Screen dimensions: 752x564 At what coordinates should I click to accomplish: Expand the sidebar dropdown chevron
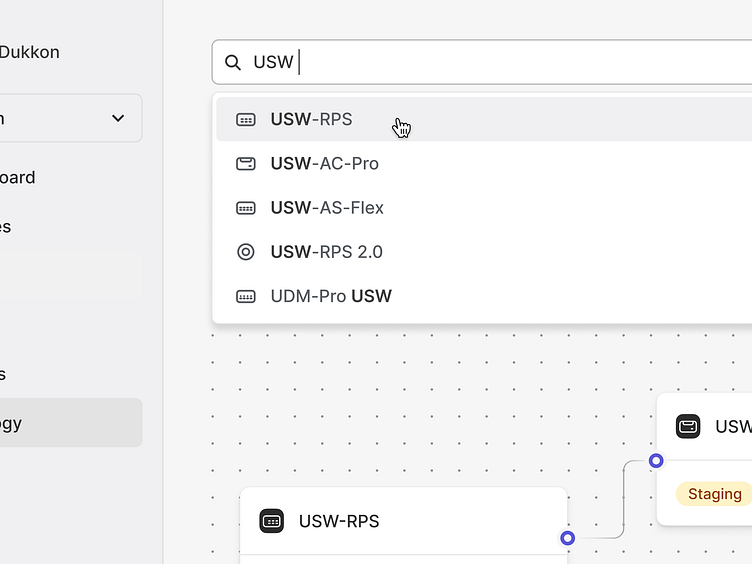(x=118, y=118)
